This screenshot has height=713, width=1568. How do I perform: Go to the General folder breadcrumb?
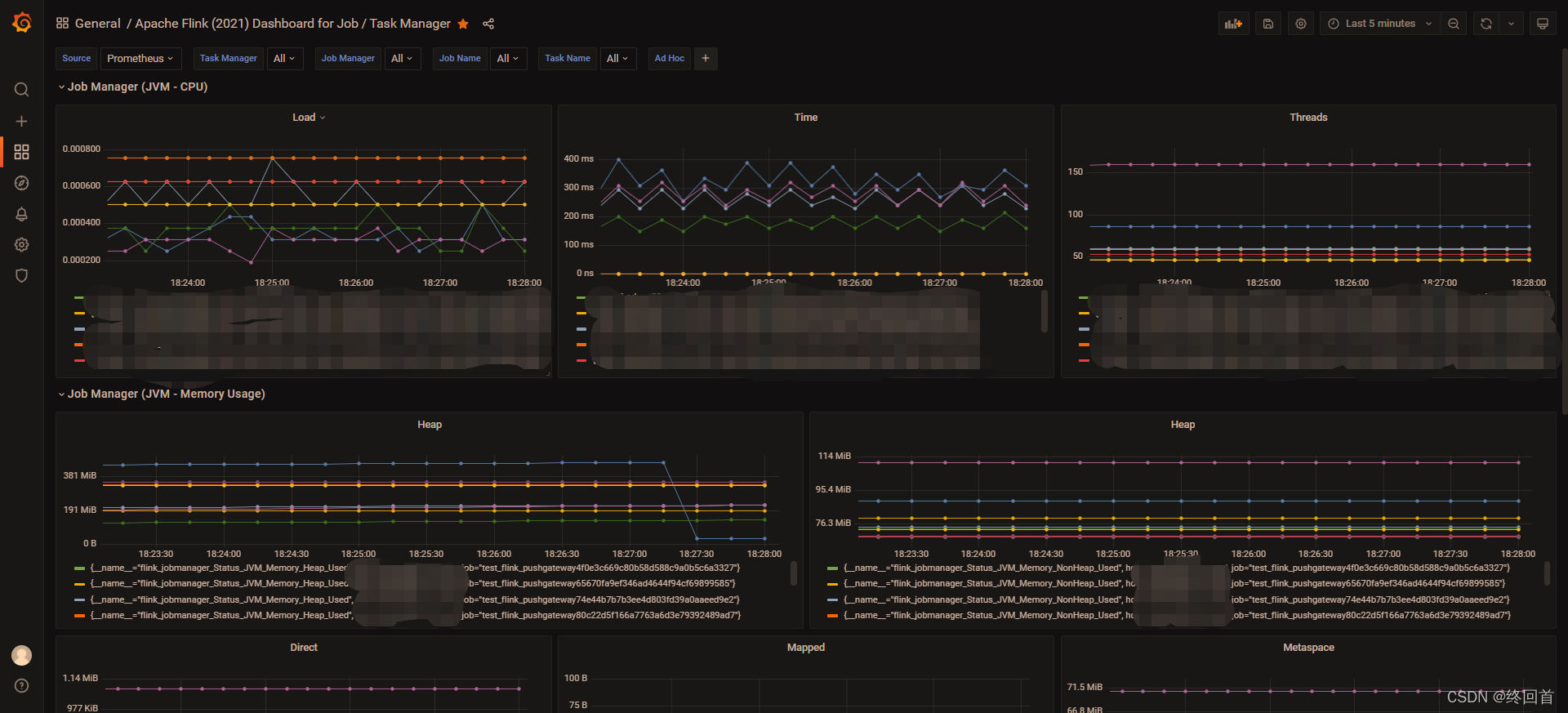(x=97, y=24)
